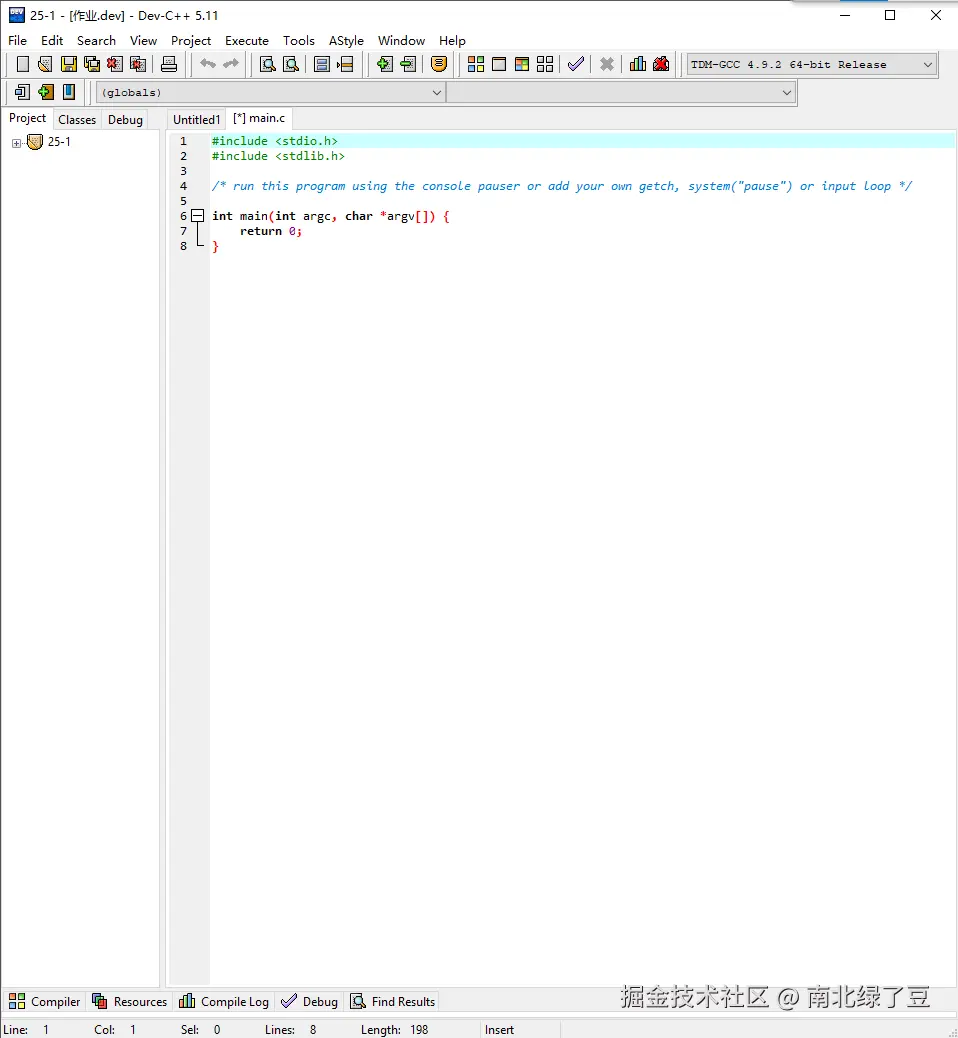Click the Undo arrow icon
Viewport: 958px width, 1038px height.
tap(208, 64)
